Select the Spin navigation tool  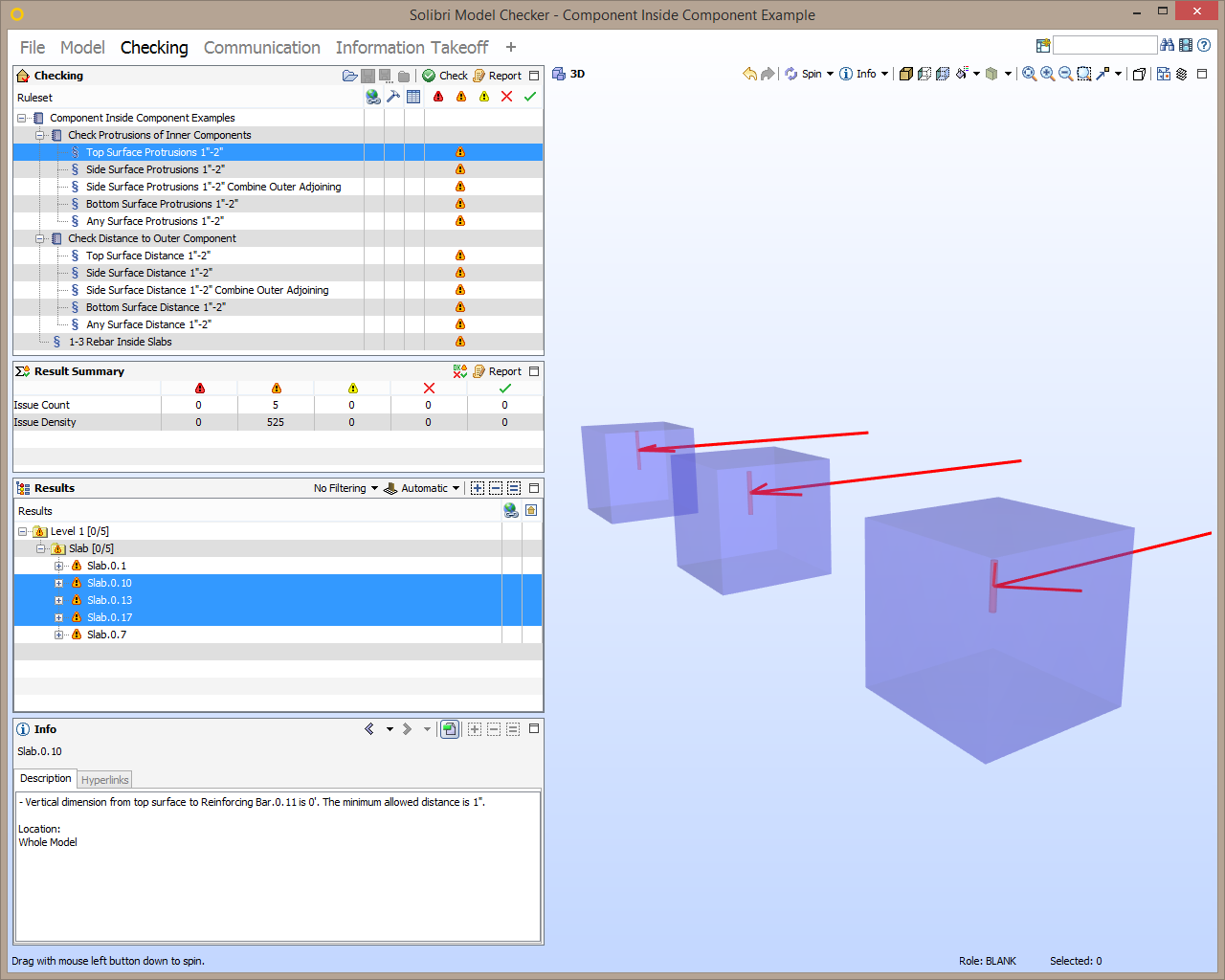(x=803, y=74)
